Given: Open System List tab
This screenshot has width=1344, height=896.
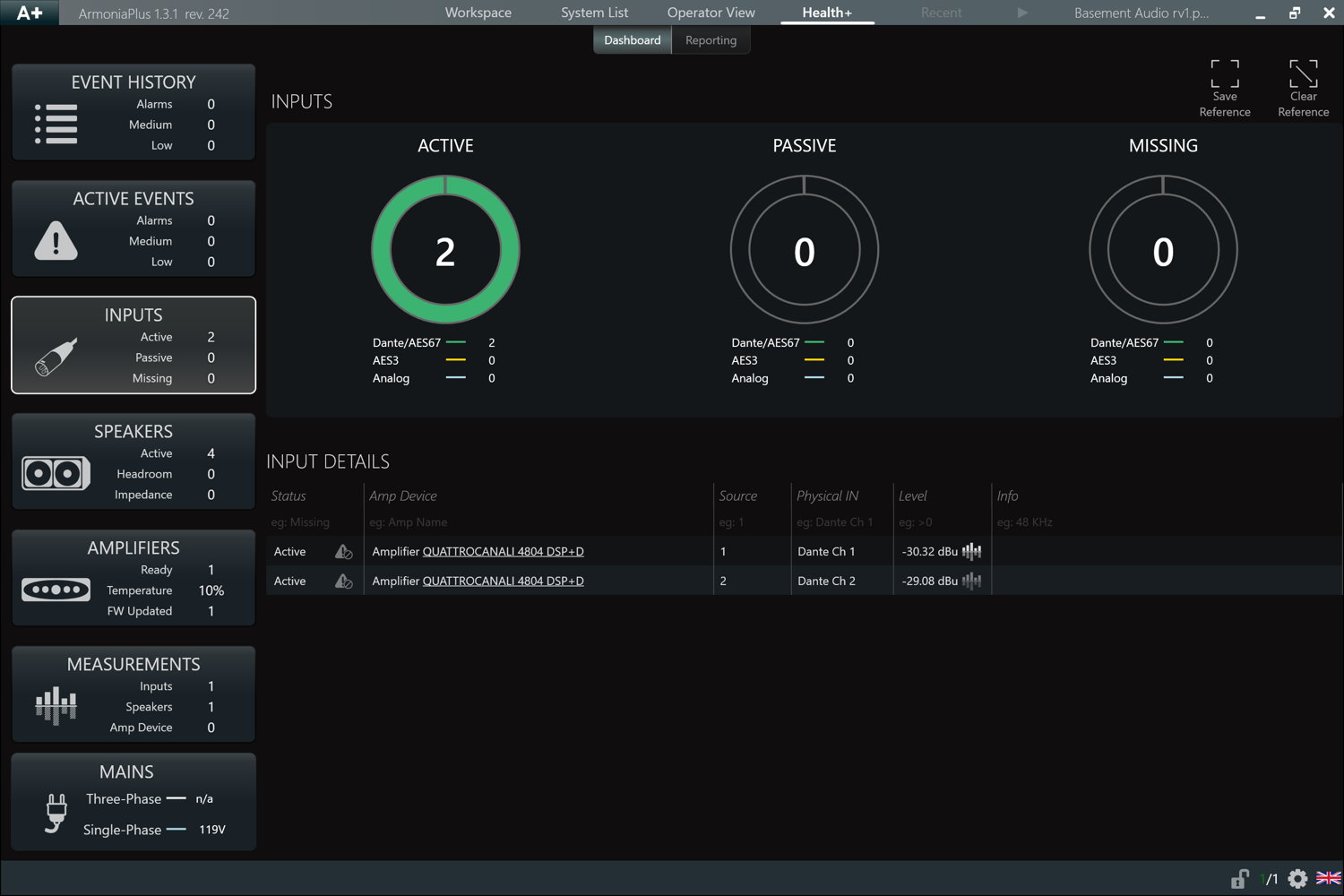Looking at the screenshot, I should (594, 13).
